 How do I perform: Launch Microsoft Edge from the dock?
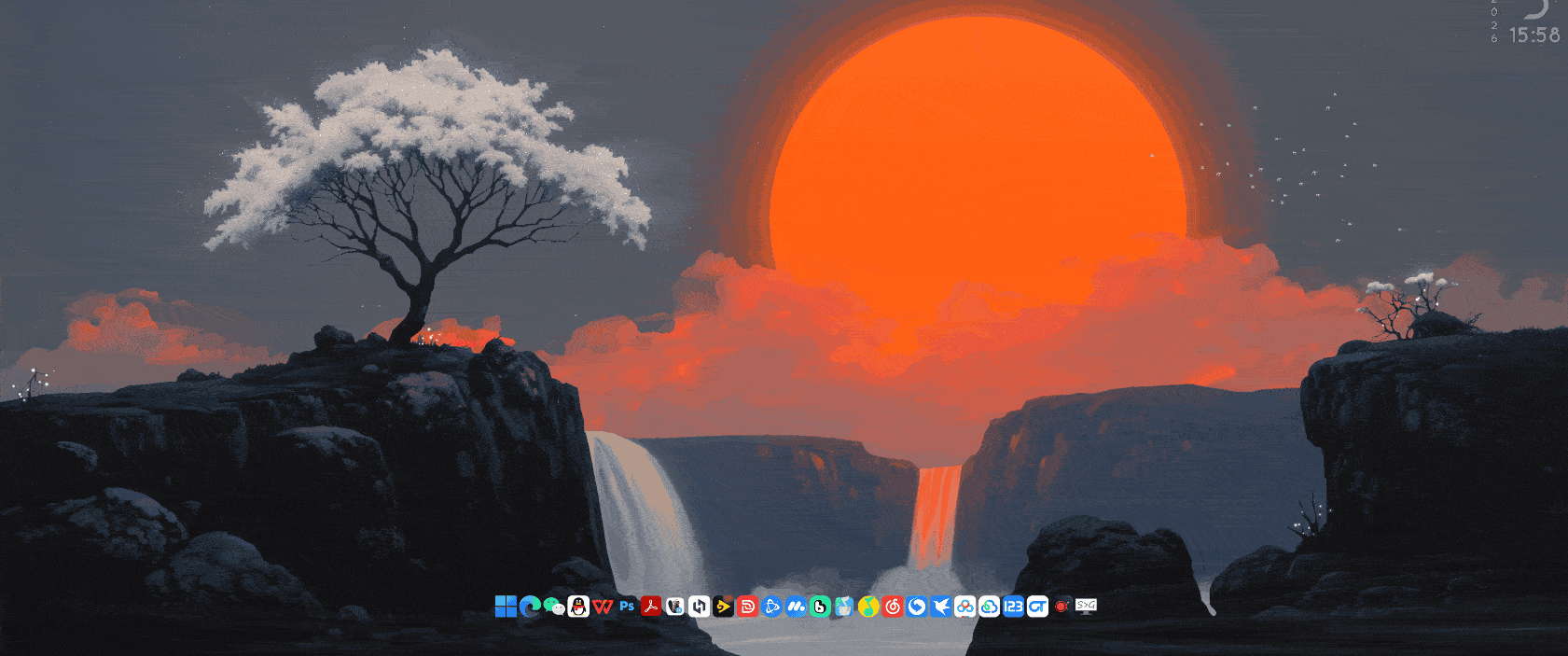[530, 607]
